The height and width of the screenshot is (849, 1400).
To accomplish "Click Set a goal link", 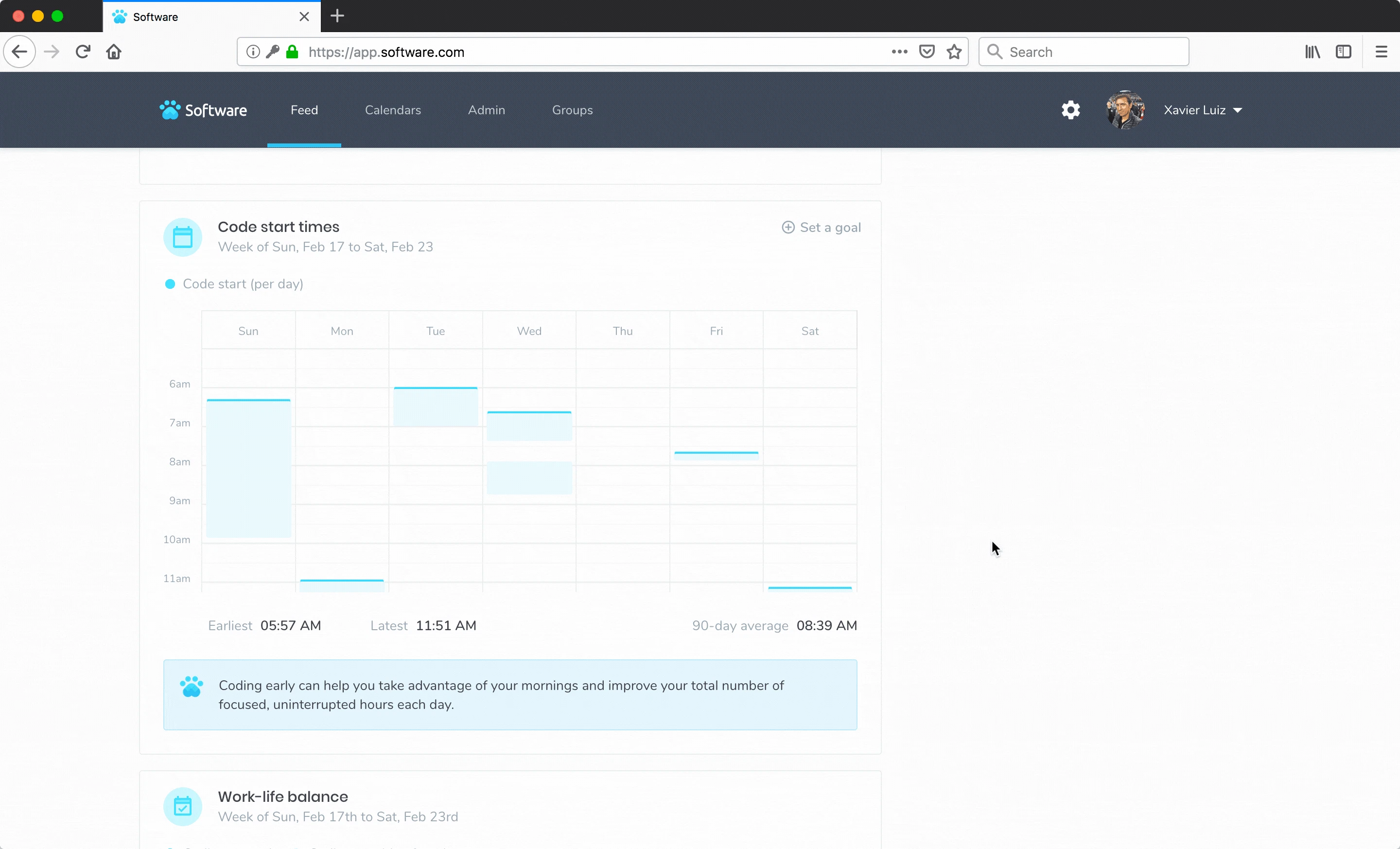I will (x=821, y=227).
